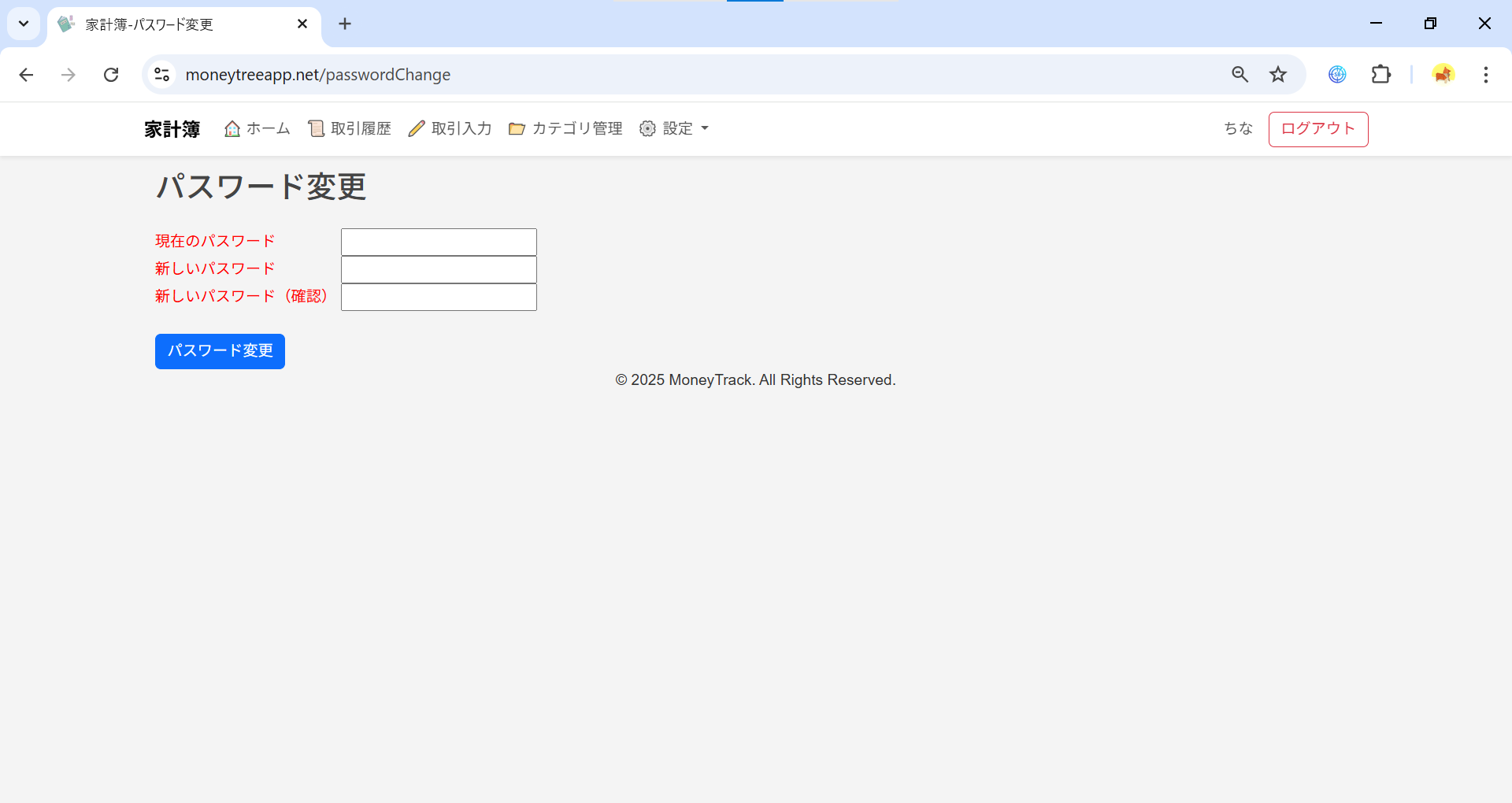Image resolution: width=1512 pixels, height=803 pixels.
Task: Expand the 設定 dropdown menu
Action: click(x=674, y=128)
